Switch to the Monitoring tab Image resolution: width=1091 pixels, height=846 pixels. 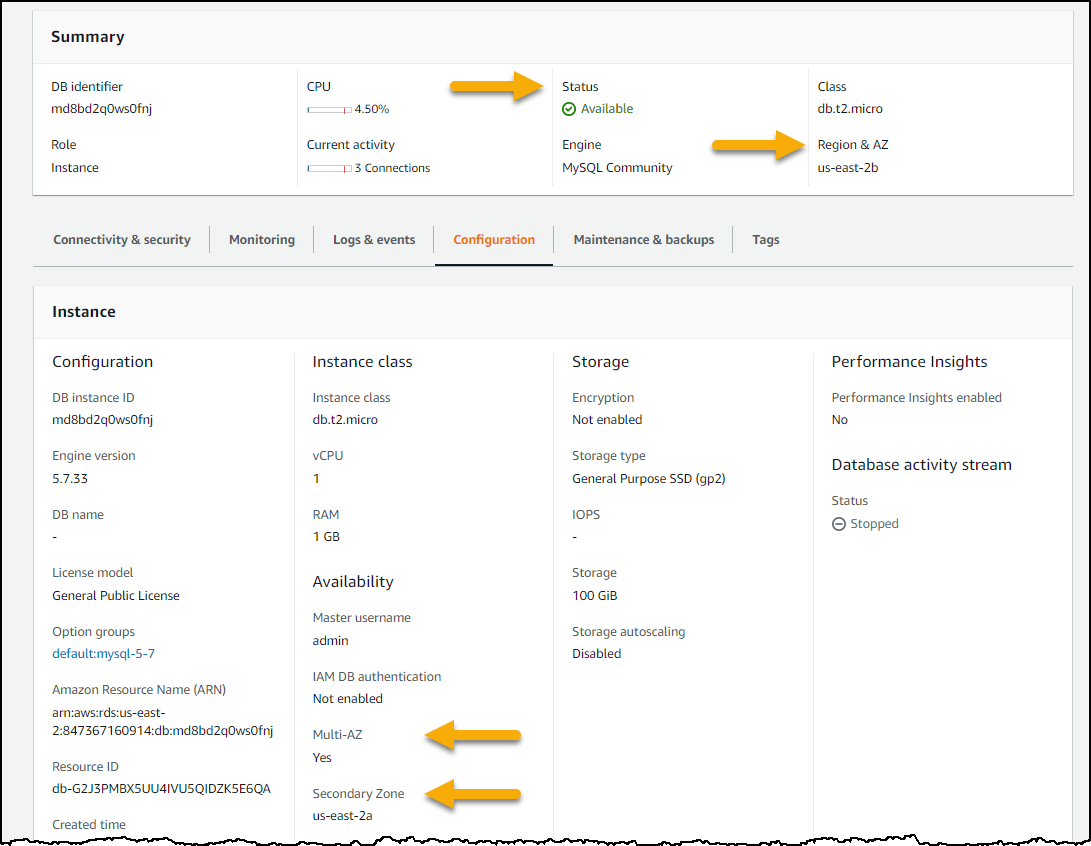click(x=261, y=240)
